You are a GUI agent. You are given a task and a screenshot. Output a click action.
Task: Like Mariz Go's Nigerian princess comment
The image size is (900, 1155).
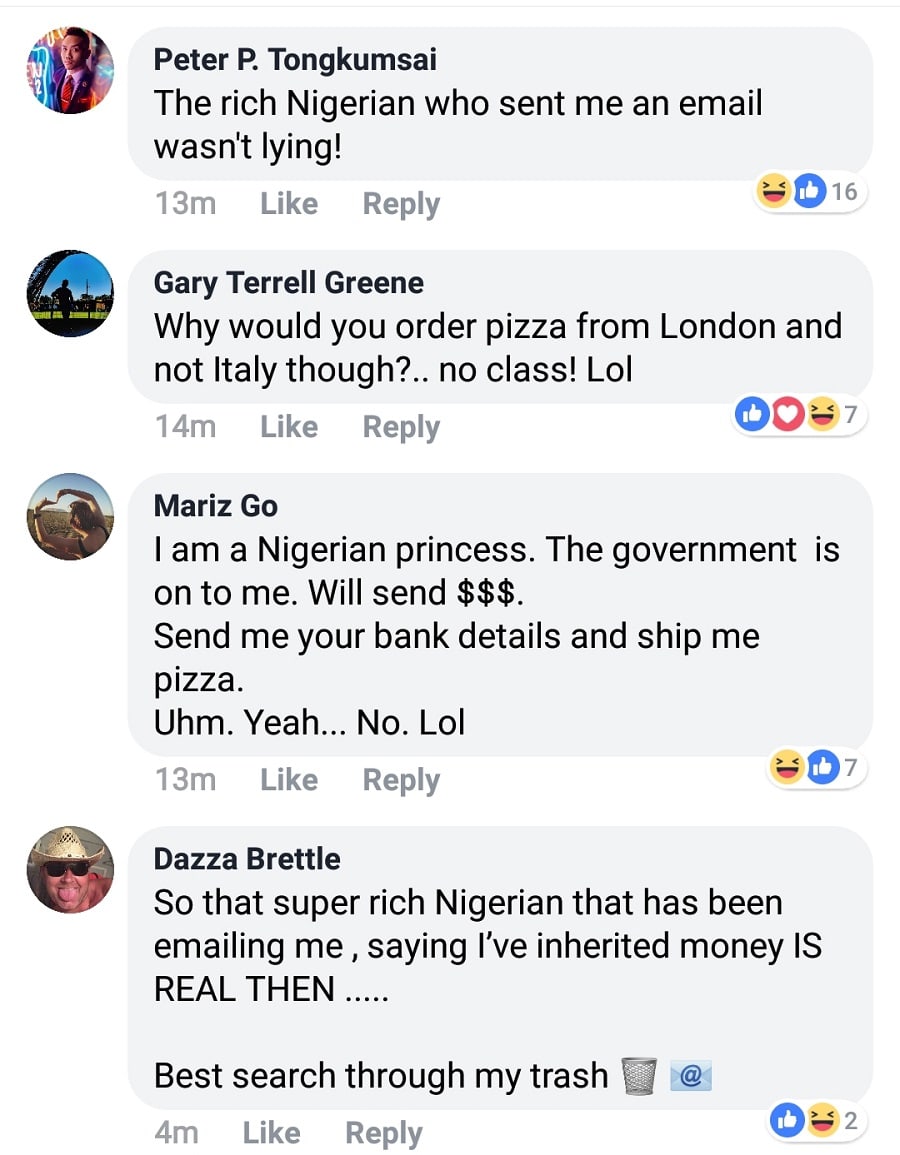pyautogui.click(x=288, y=780)
